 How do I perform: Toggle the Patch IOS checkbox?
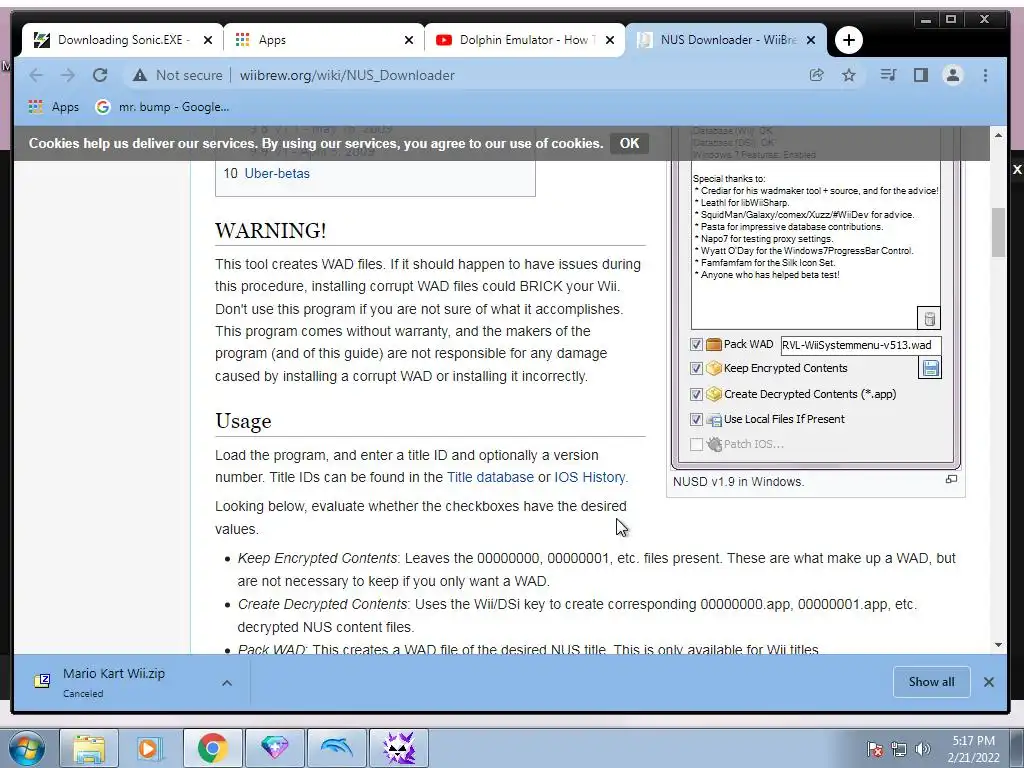(696, 444)
